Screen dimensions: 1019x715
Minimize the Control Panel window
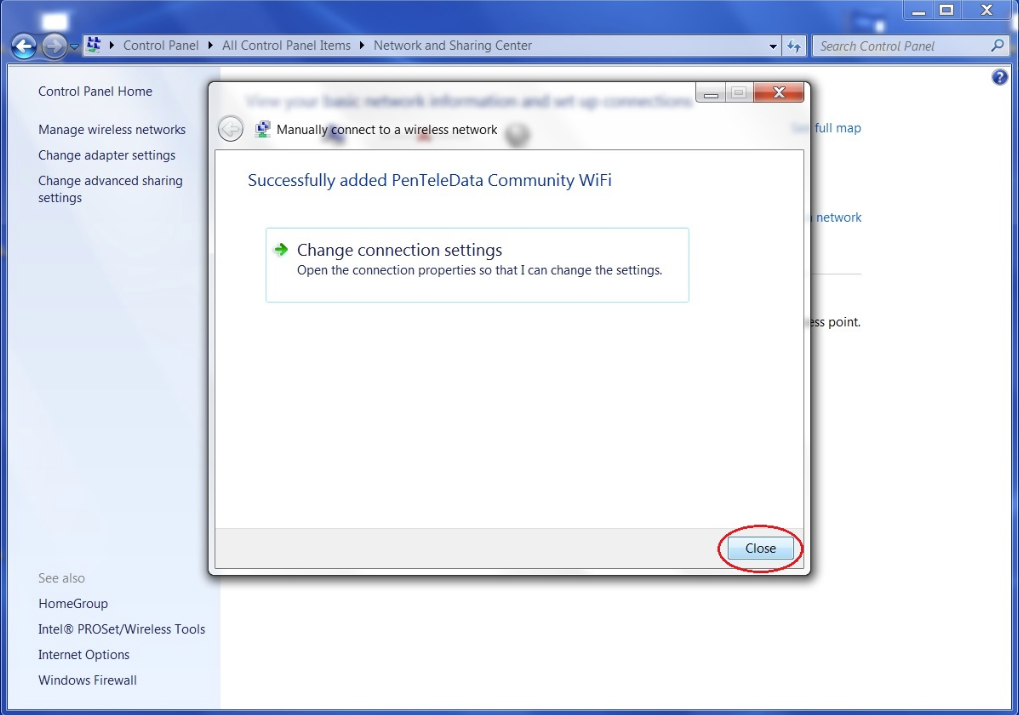(x=918, y=10)
